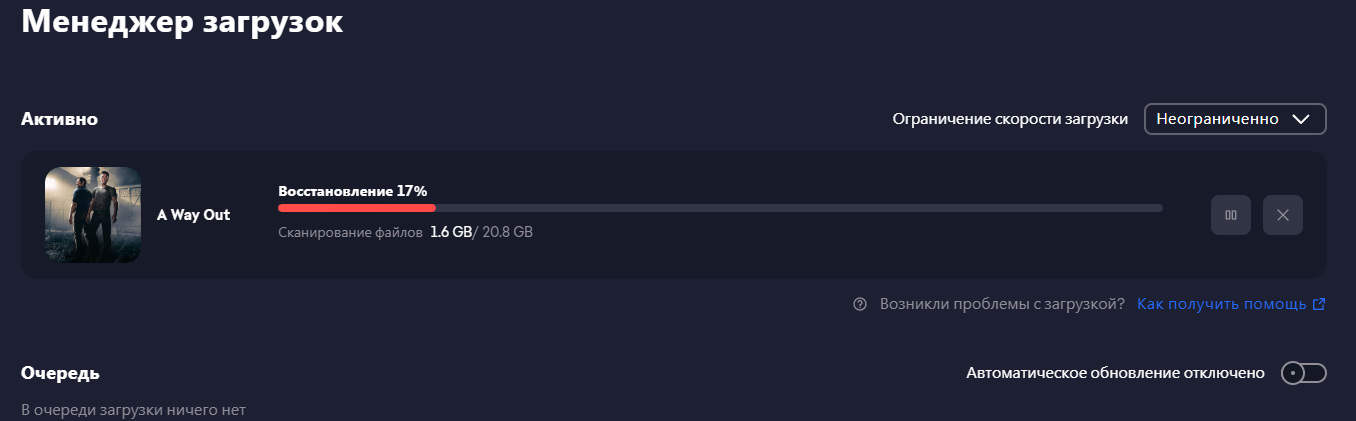Click the external link arrow icon

coord(1319,304)
